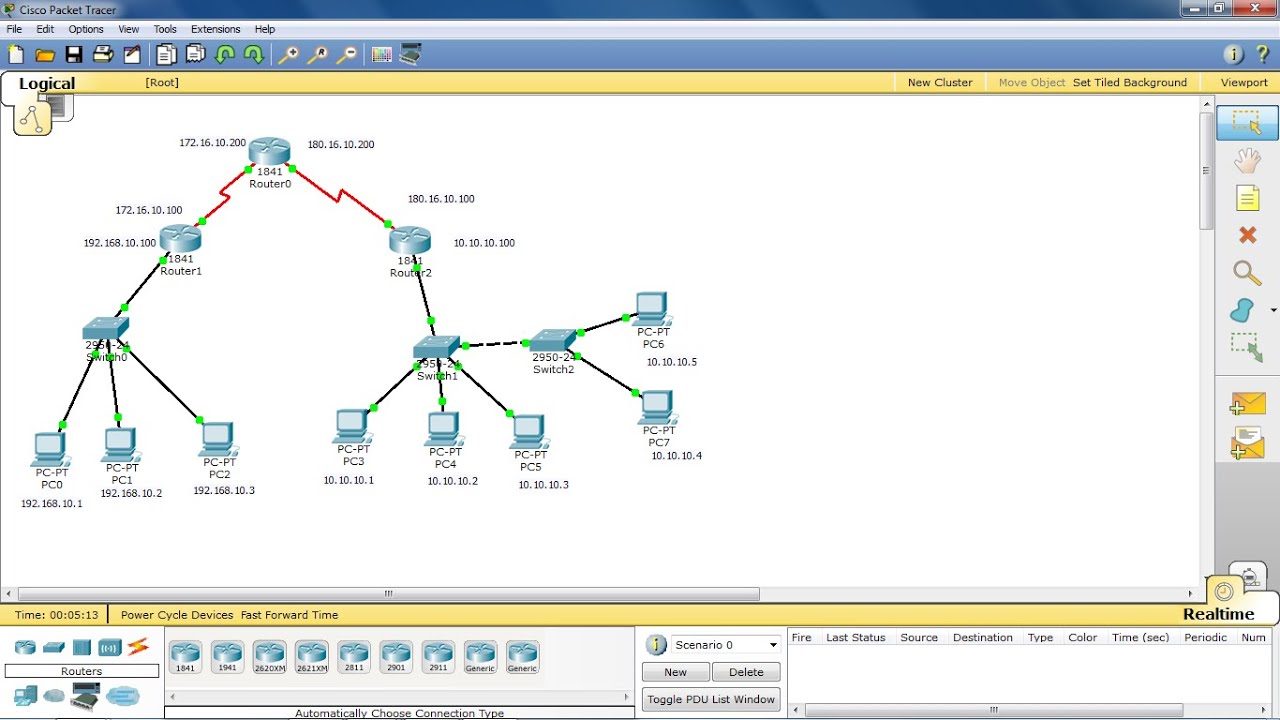Select the Switches device category
Viewport: 1280px width, 720px height.
54,647
